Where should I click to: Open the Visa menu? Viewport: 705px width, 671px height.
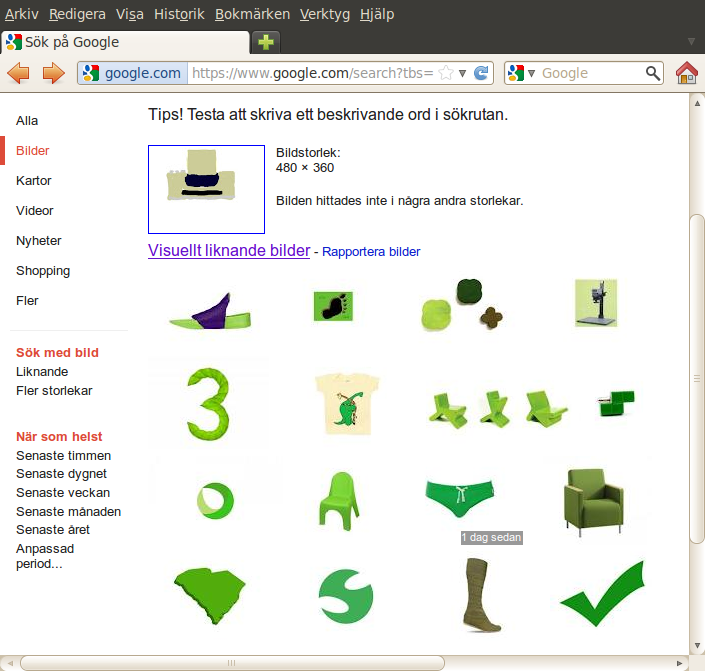129,14
